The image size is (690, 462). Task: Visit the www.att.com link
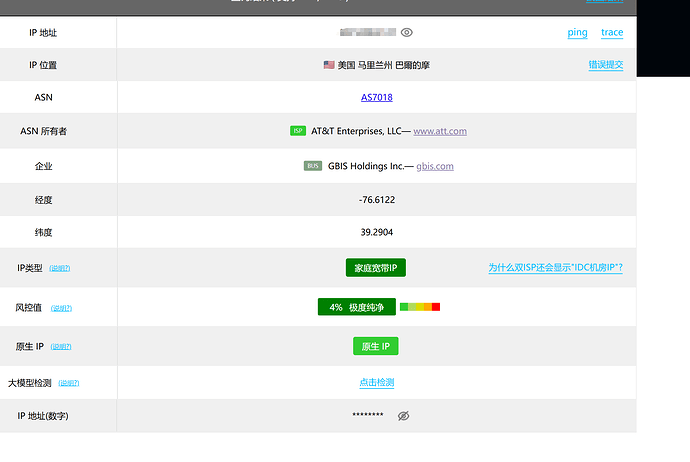coord(440,131)
